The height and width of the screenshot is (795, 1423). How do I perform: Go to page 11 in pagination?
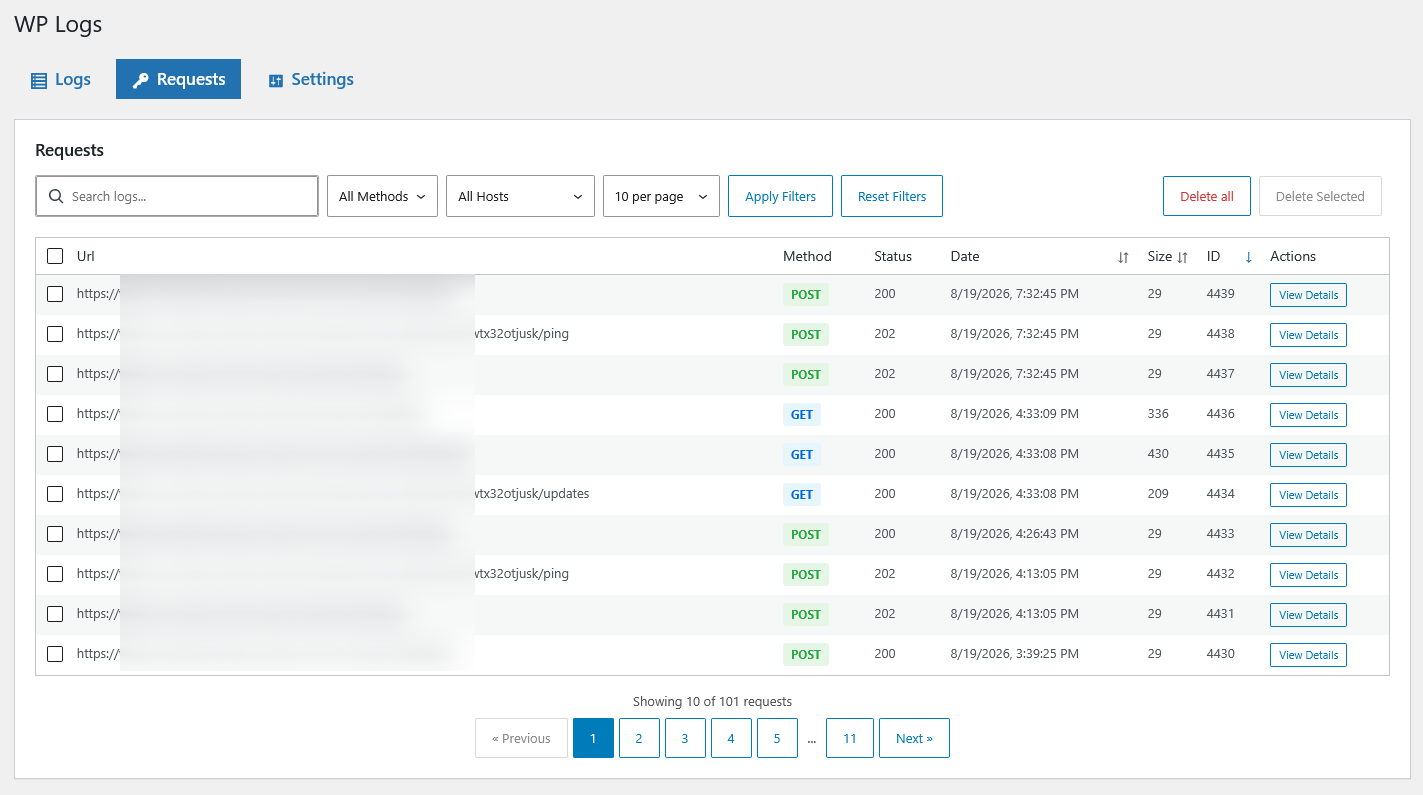point(849,738)
